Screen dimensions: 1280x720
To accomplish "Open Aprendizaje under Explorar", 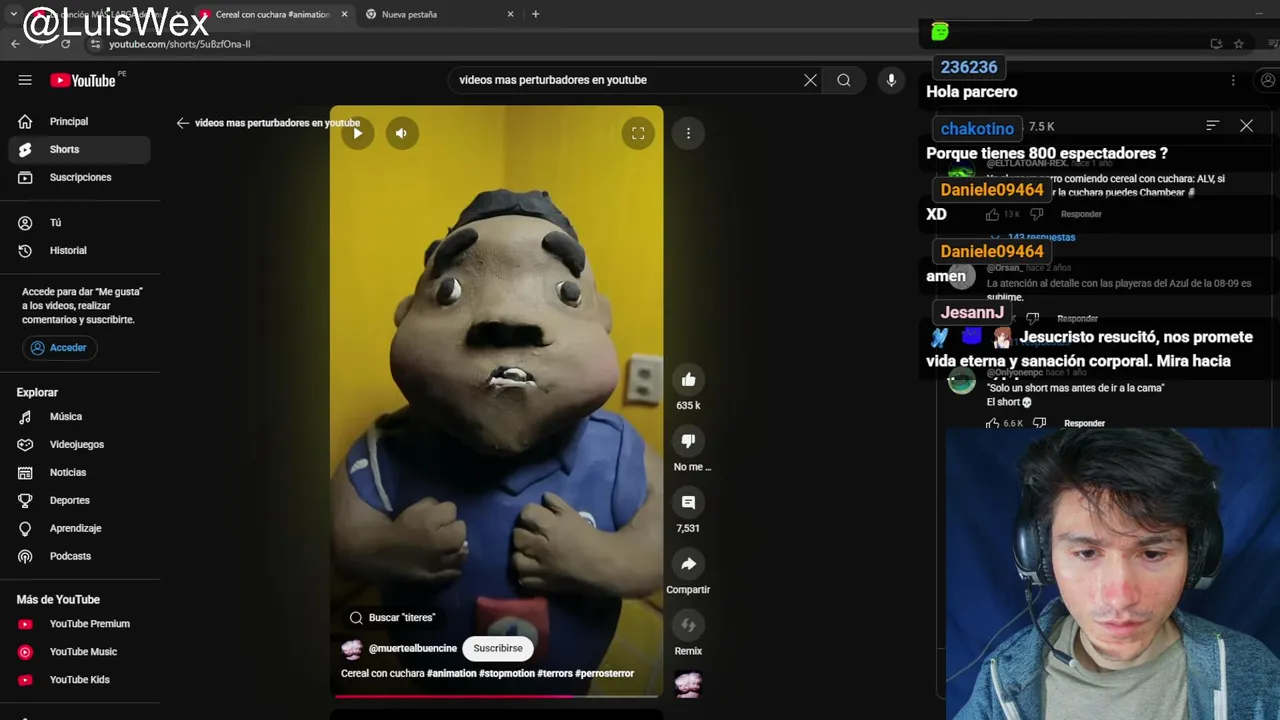I will point(80,528).
